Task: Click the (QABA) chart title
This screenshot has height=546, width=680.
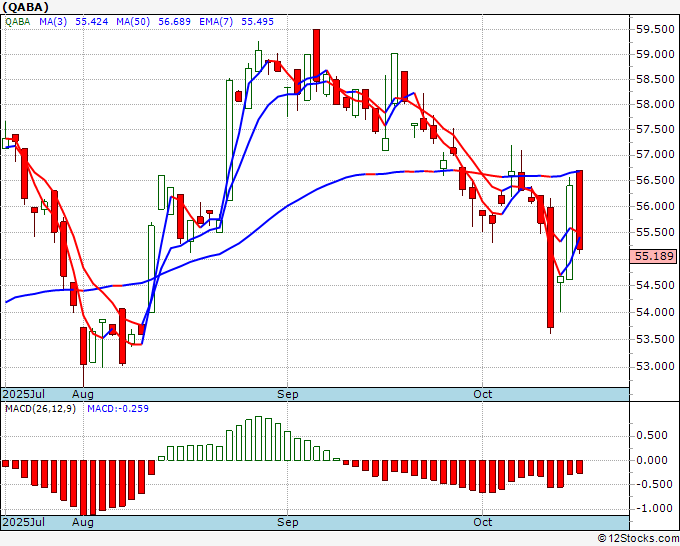Action: [x=25, y=7]
